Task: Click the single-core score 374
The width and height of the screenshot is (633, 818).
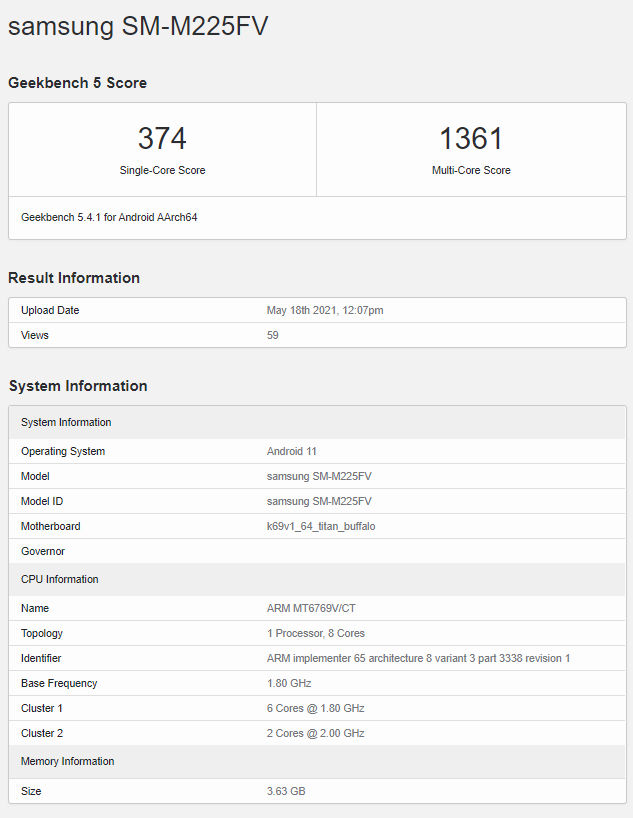Action: coord(162,138)
